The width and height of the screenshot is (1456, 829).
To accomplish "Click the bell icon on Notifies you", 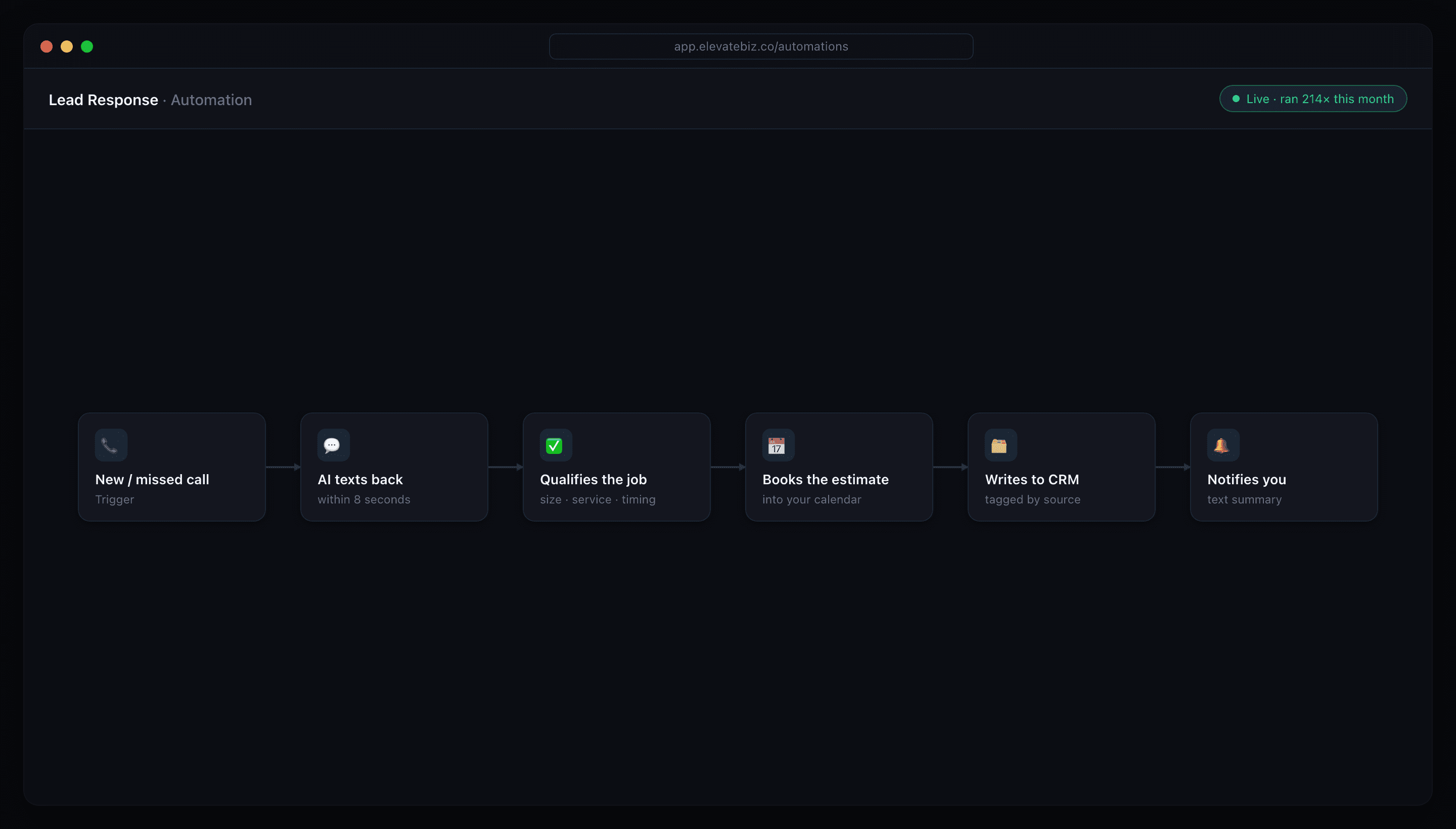I will [x=1222, y=445].
